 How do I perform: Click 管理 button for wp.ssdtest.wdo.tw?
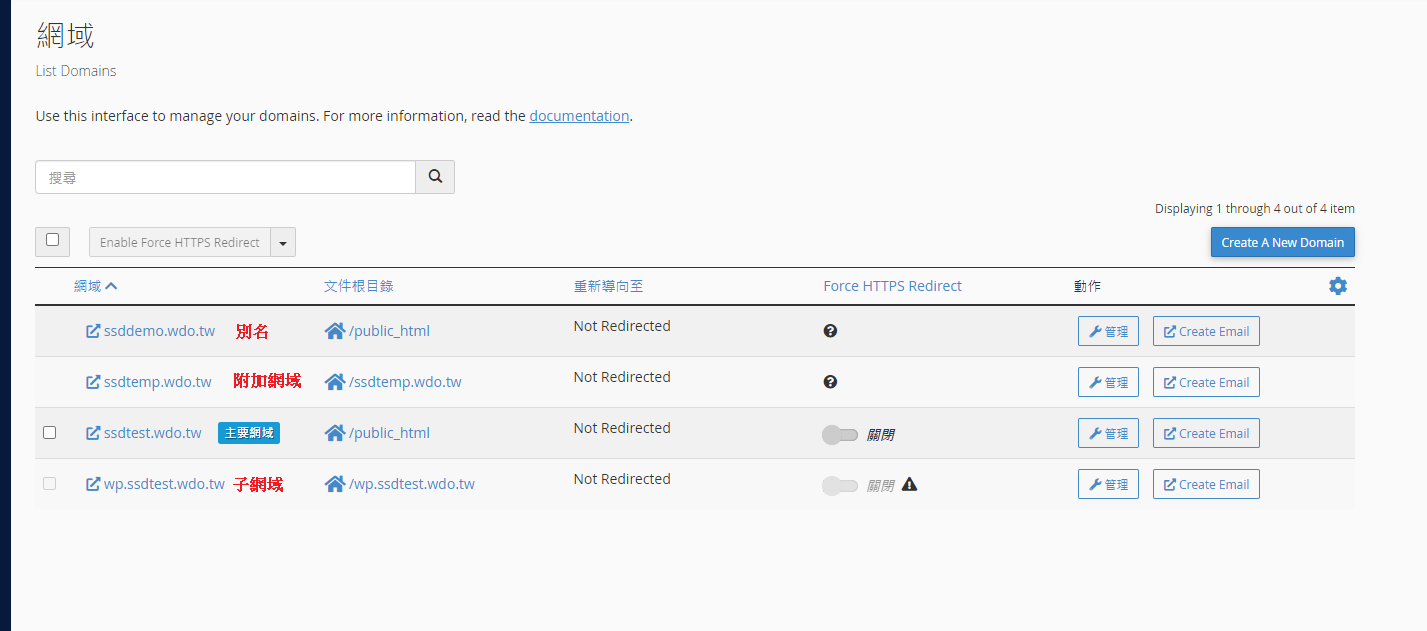[x=1108, y=484]
